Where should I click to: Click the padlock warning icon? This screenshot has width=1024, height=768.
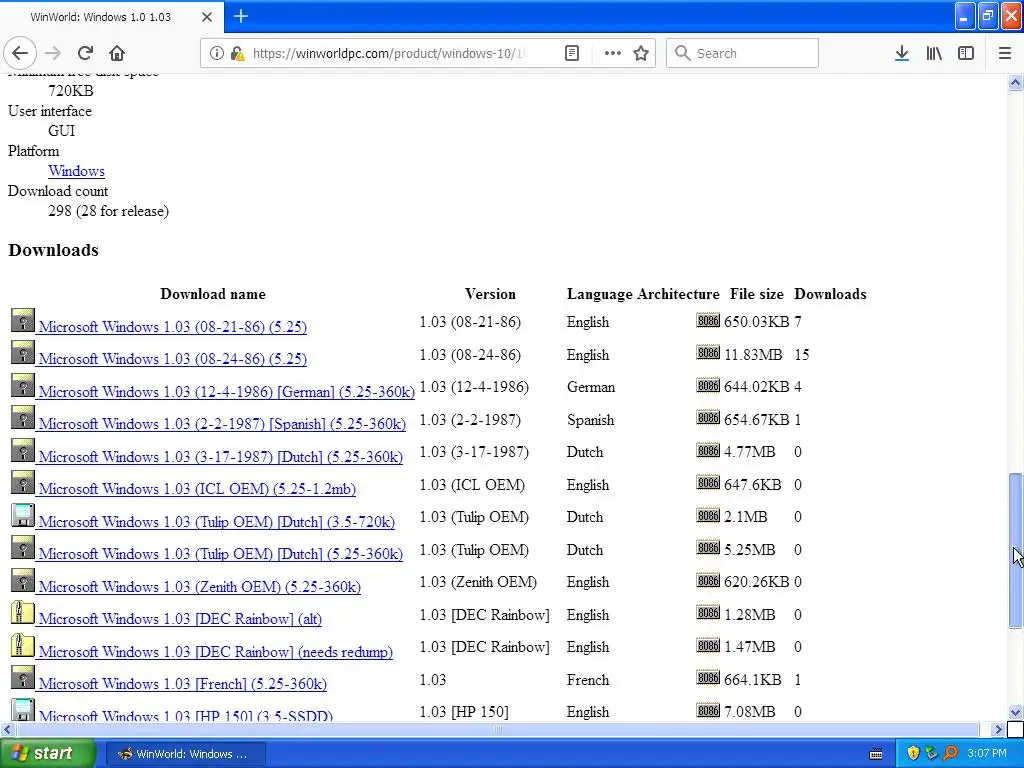(238, 53)
